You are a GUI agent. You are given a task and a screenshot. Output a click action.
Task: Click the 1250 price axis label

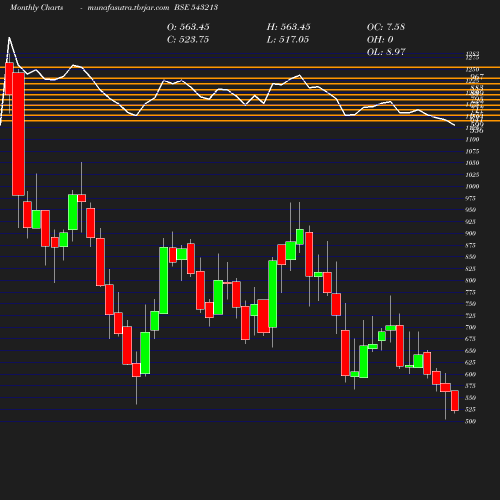[472, 69]
